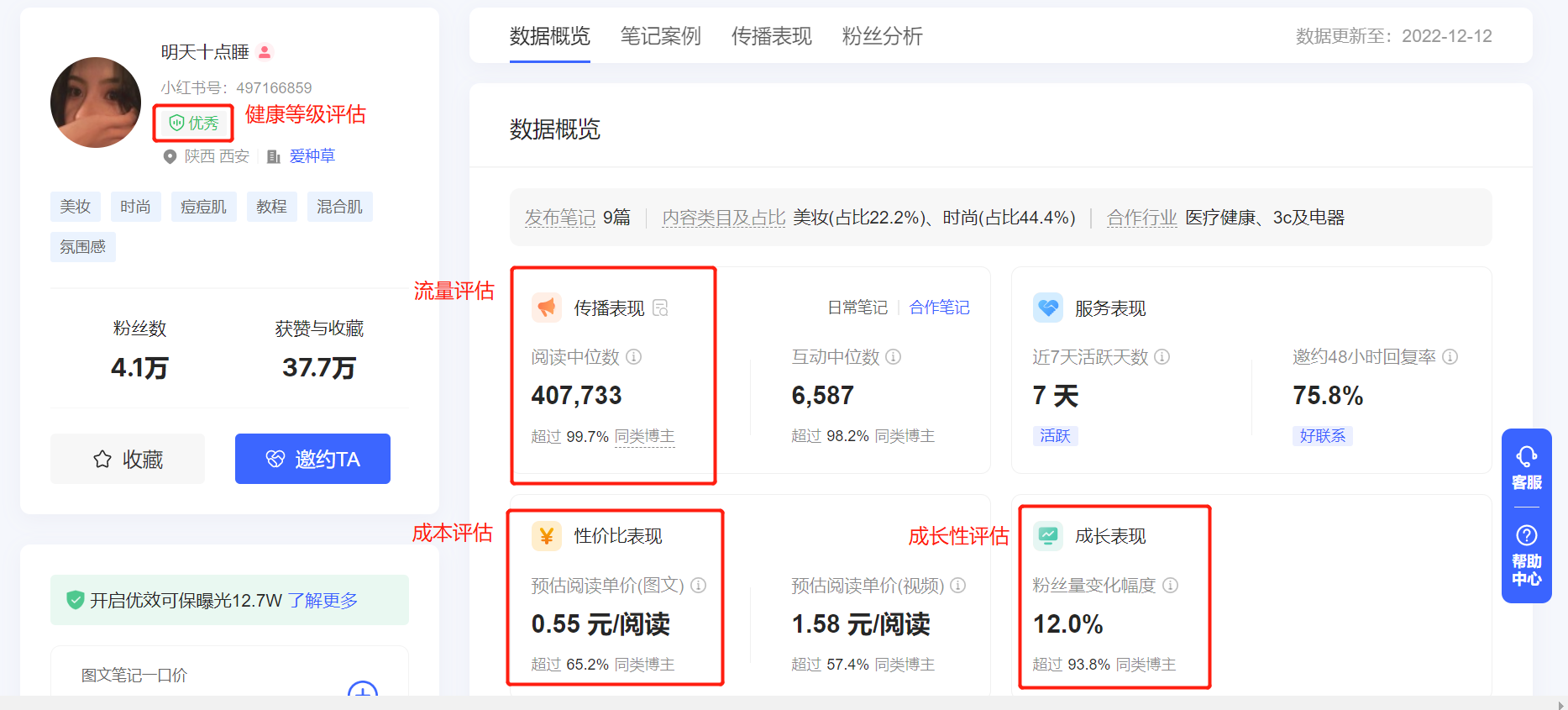
Task: Click the plus circle icon near 图文笔记一口价
Action: (x=363, y=689)
